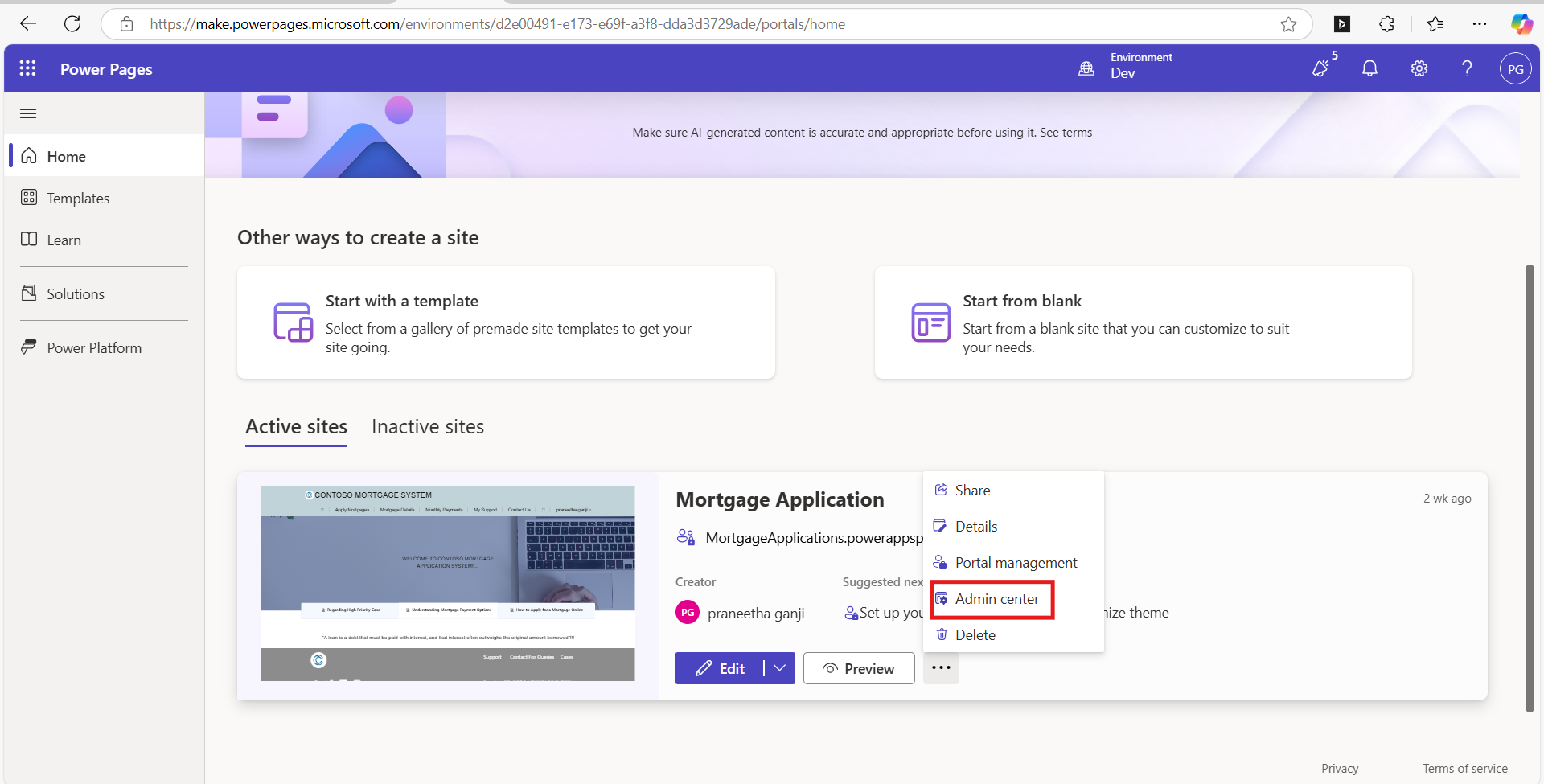Image resolution: width=1544 pixels, height=784 pixels.
Task: Click the Mortgage Application site thumbnail
Action: click(448, 584)
